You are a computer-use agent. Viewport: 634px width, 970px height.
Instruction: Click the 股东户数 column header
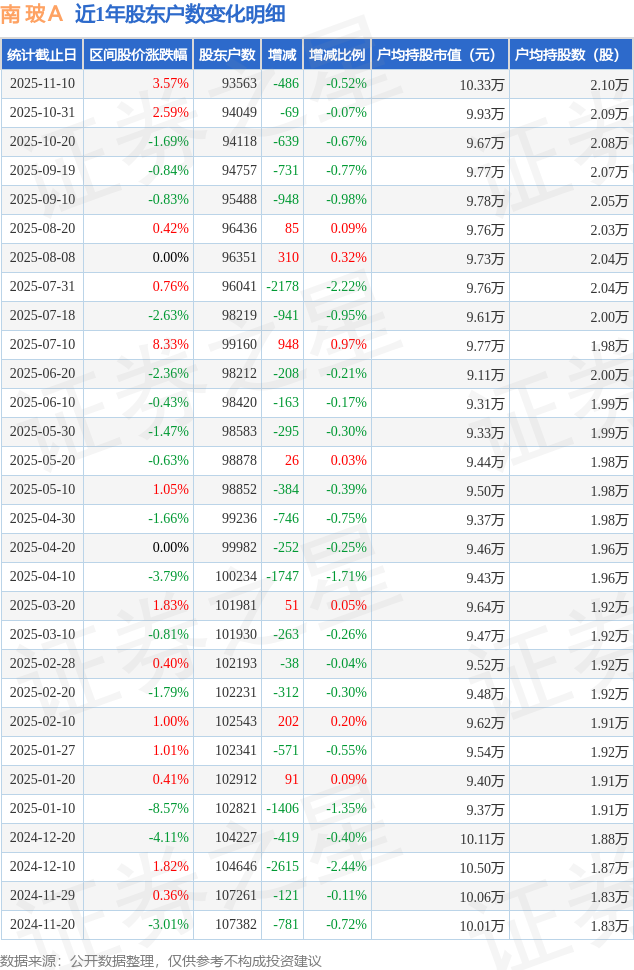click(x=227, y=55)
